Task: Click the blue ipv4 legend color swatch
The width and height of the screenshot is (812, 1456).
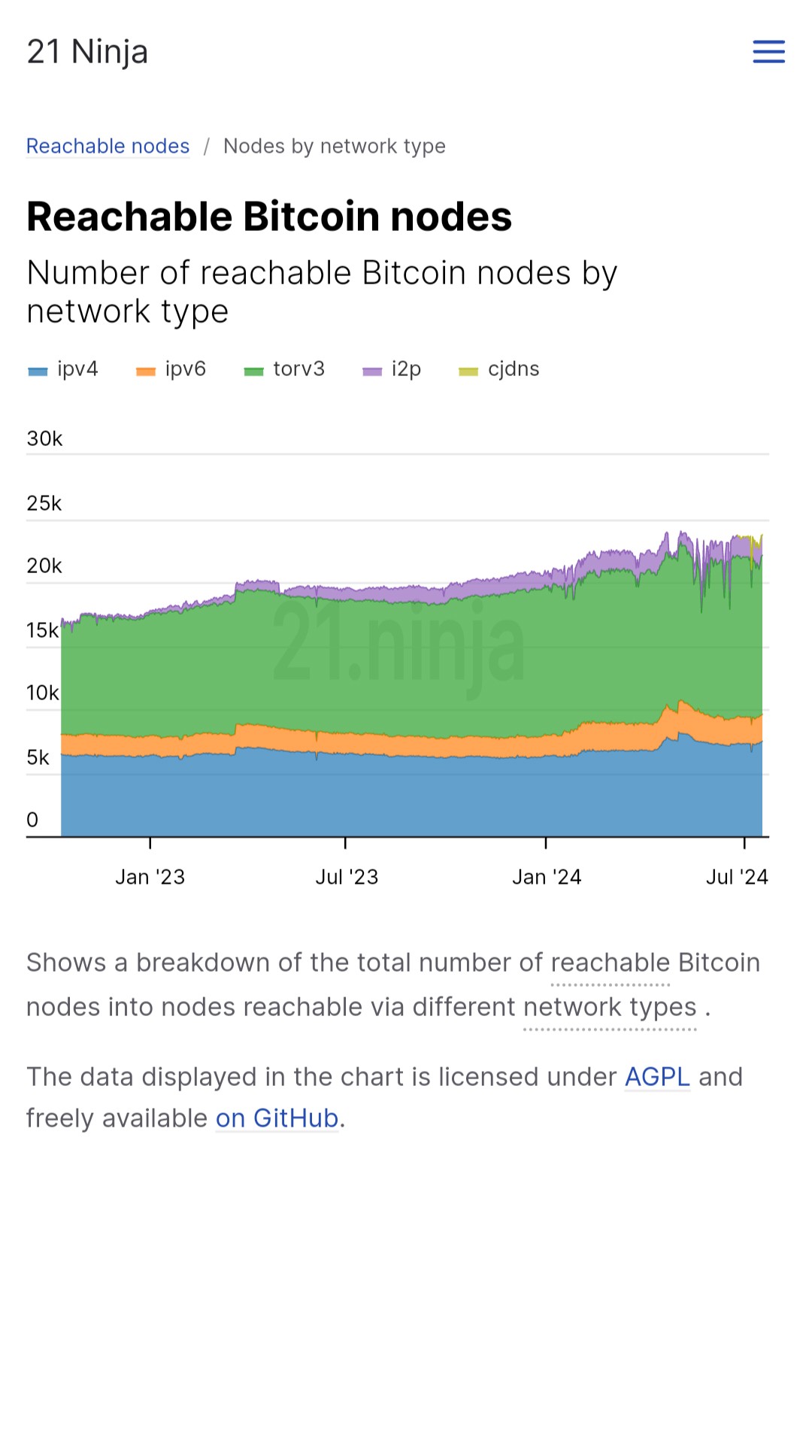Action: [x=38, y=372]
